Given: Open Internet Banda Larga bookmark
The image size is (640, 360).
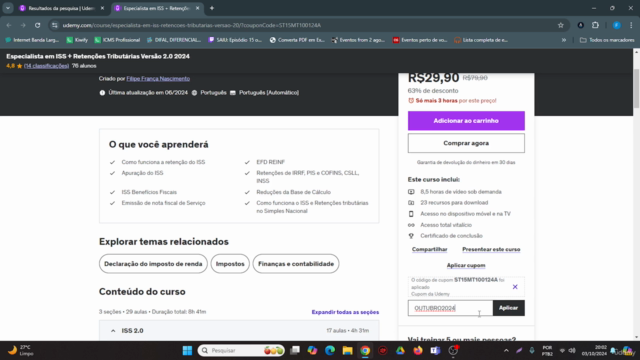Looking at the screenshot, I should point(32,40).
